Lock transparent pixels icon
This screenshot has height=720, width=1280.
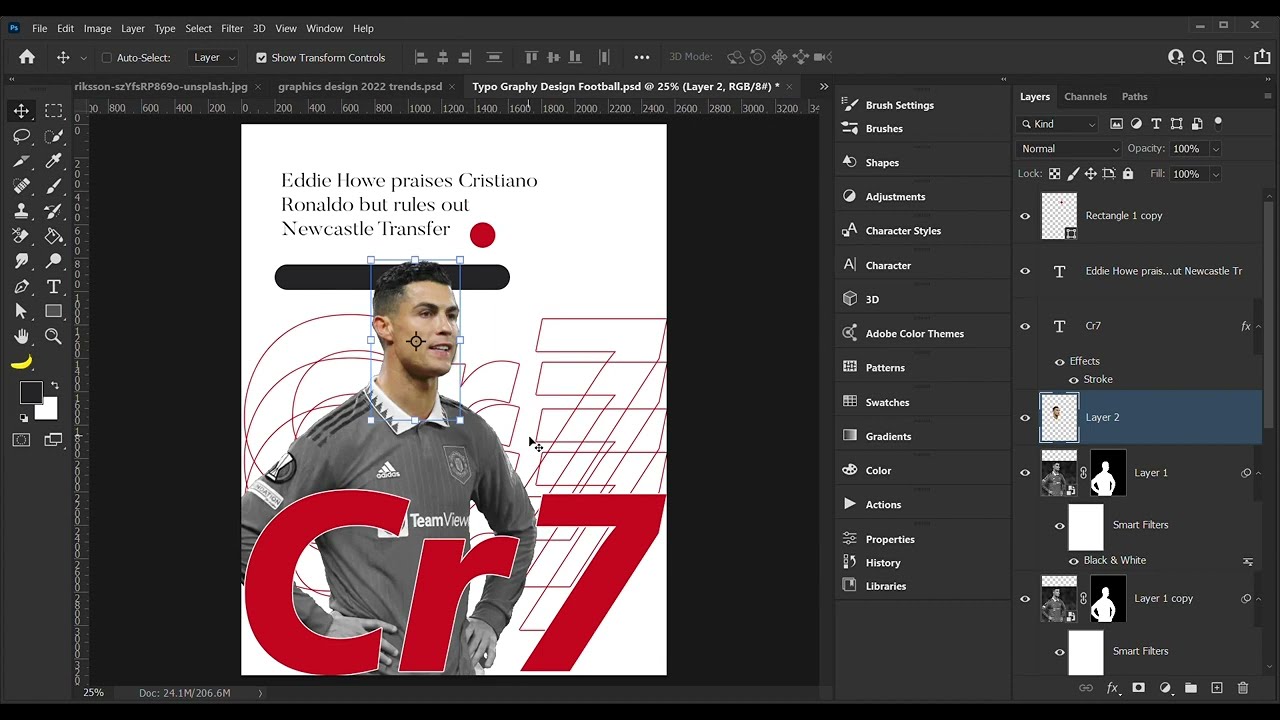(1054, 174)
